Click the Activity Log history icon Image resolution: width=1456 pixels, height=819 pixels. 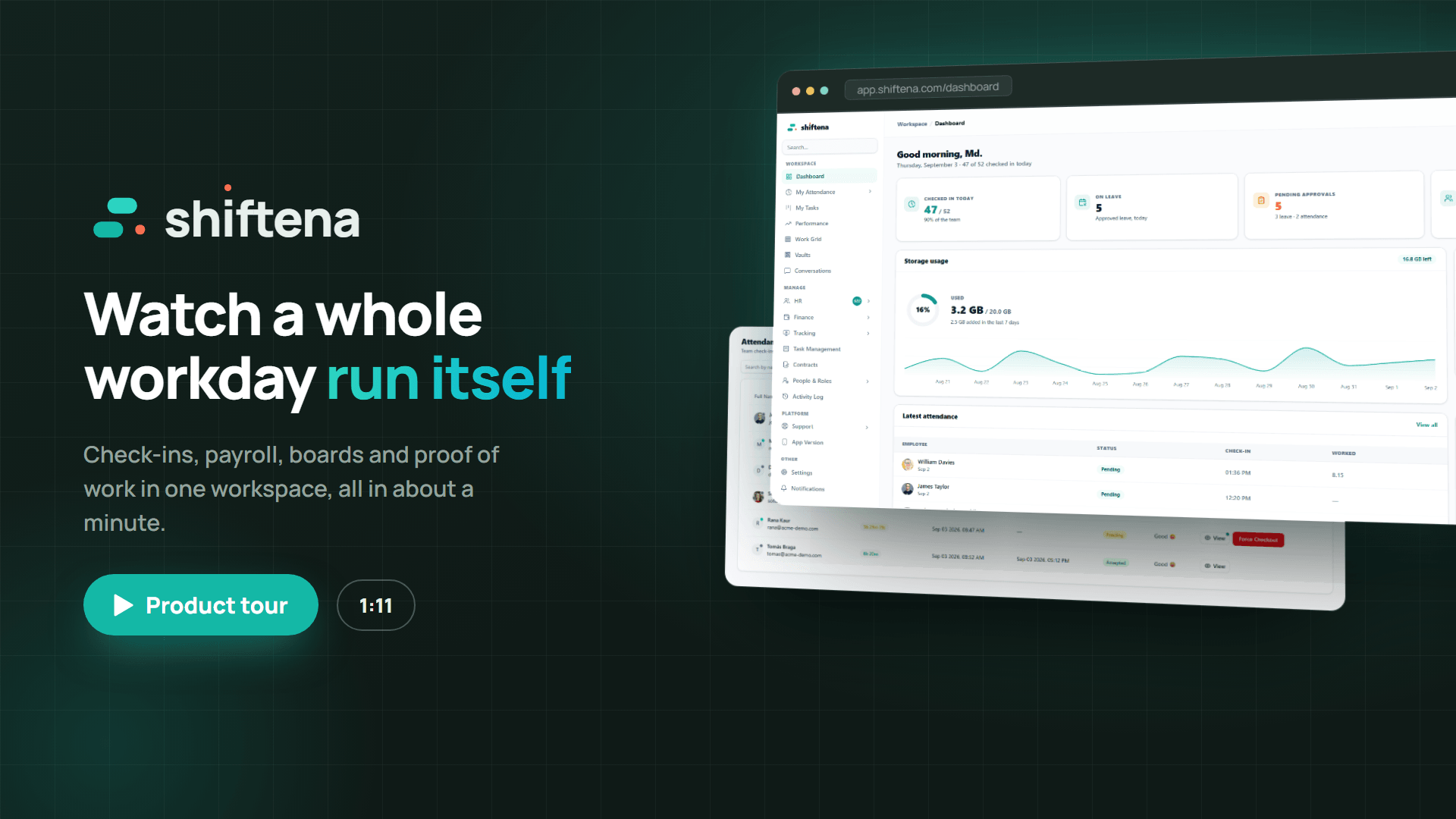point(786,397)
